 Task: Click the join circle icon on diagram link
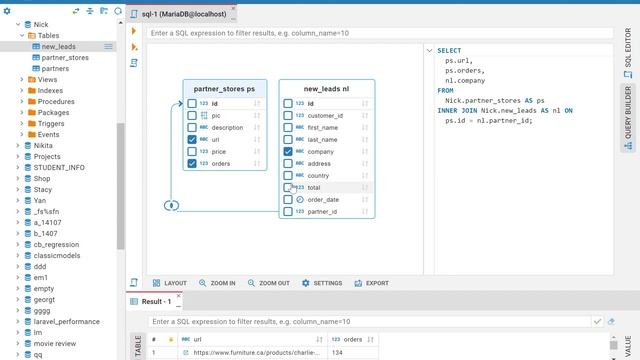pyautogui.click(x=171, y=205)
